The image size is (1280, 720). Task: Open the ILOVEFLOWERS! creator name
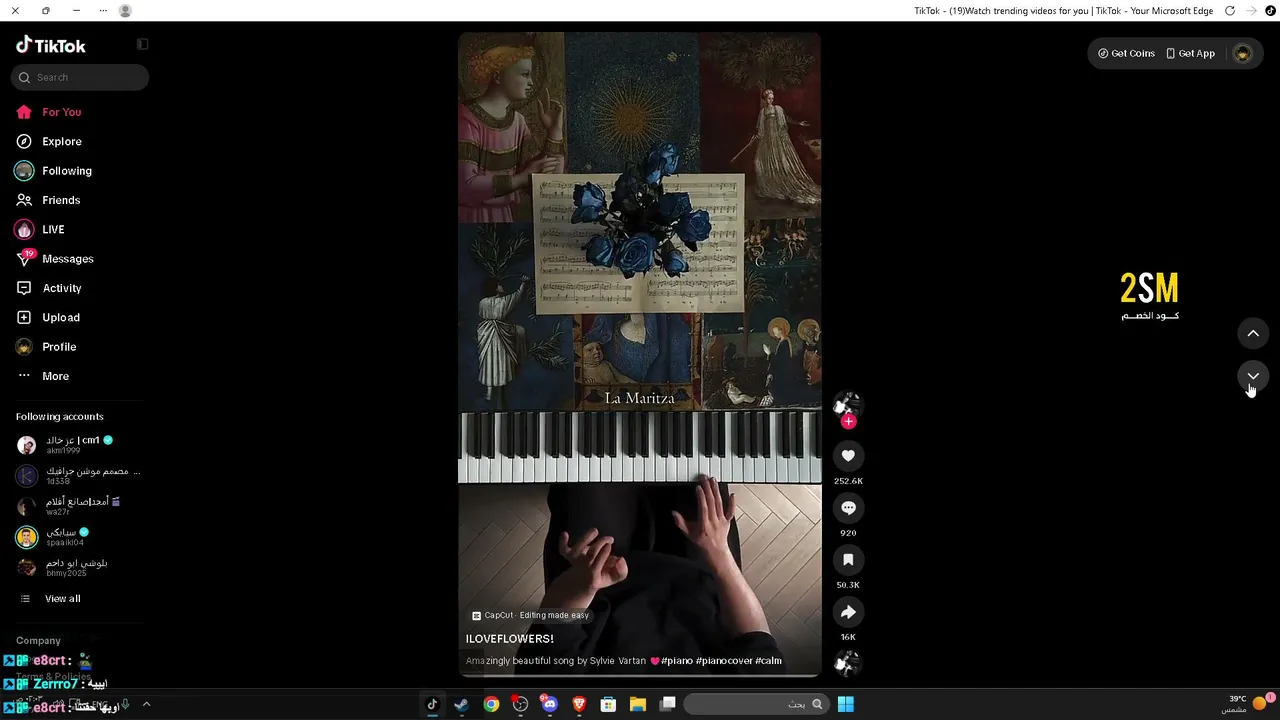[509, 639]
